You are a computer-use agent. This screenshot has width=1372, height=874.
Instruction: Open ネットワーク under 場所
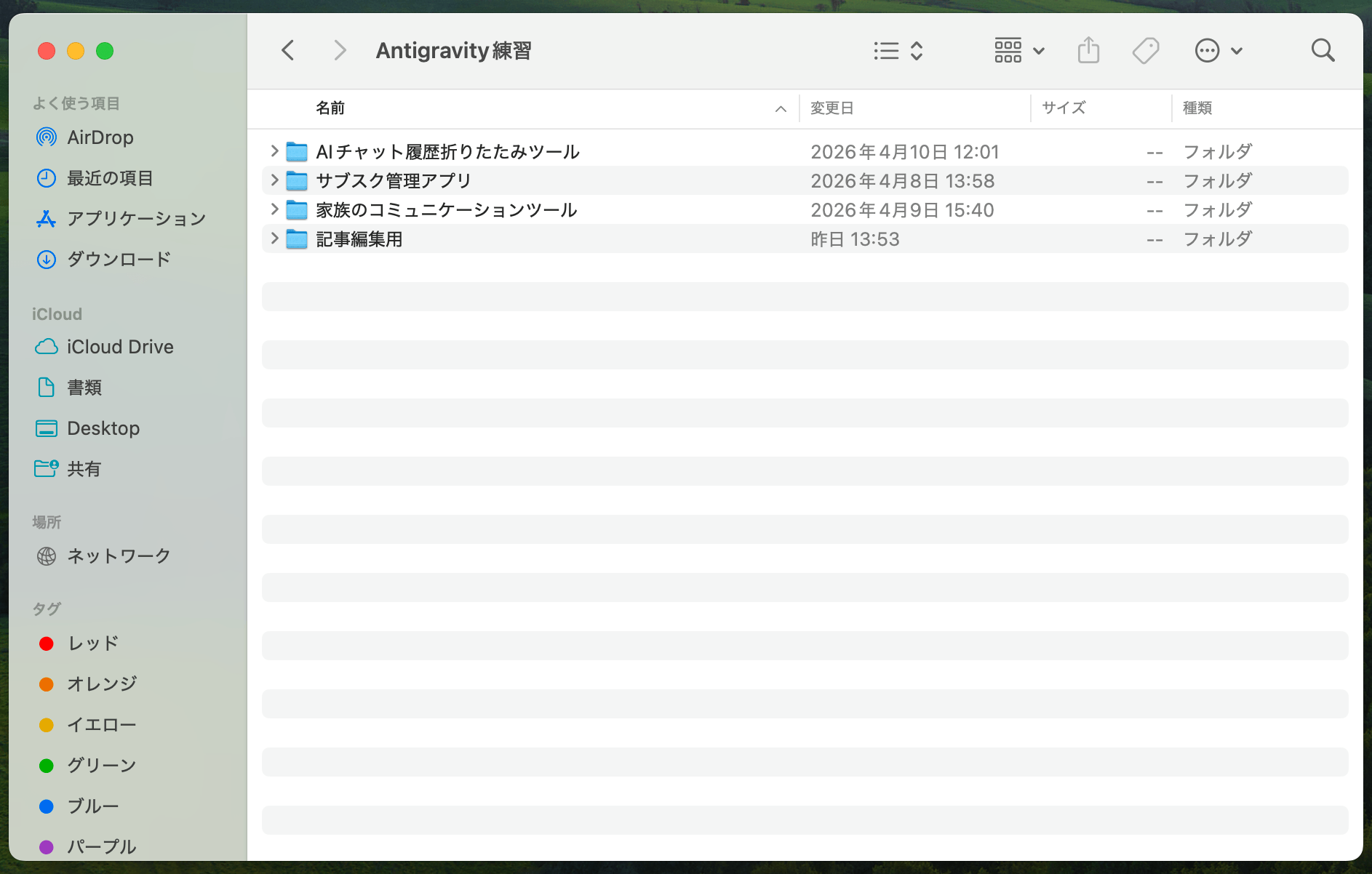click(118, 556)
